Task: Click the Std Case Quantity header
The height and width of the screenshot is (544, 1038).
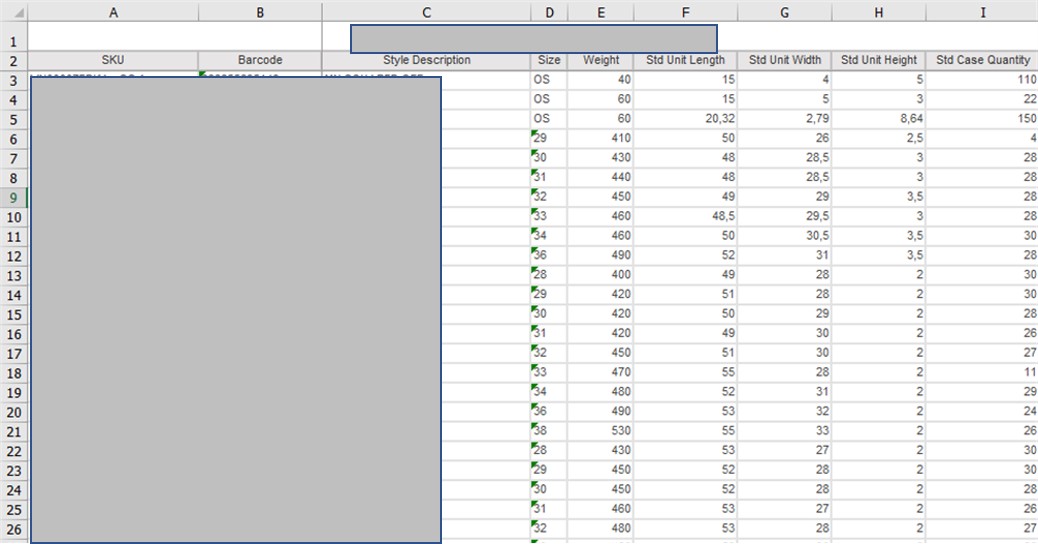Action: pyautogui.click(x=982, y=60)
